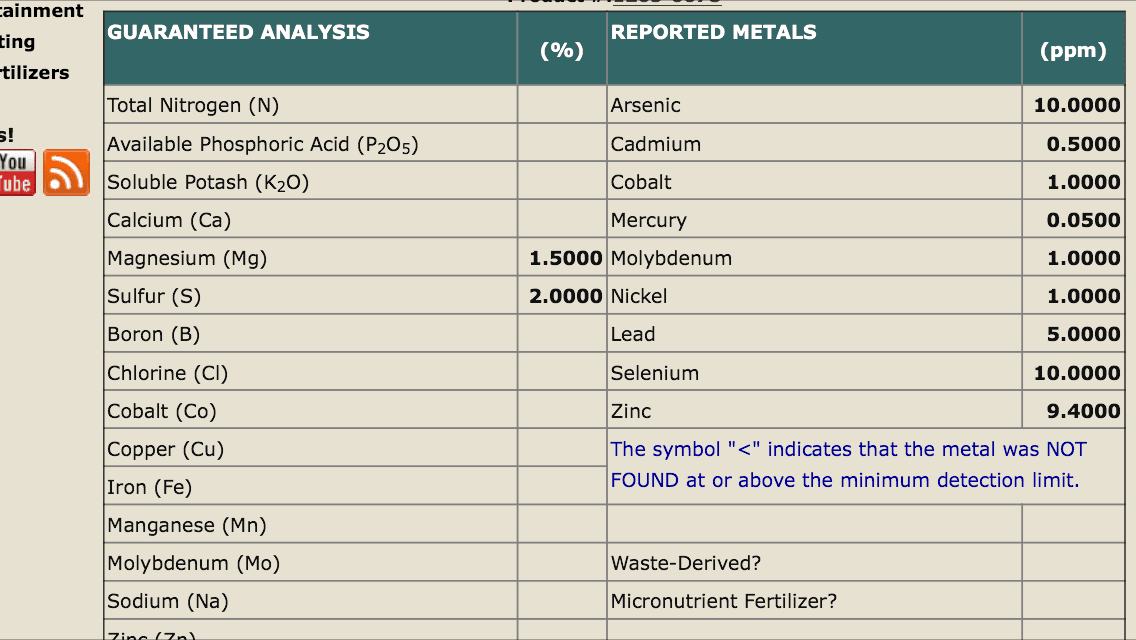This screenshot has height=640, width=1136.
Task: Open the 'ting' sidebar menu item
Action: (17, 42)
